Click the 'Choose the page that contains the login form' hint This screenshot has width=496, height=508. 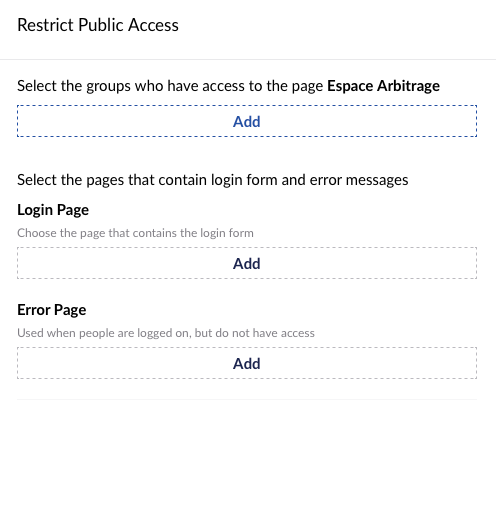coord(135,233)
